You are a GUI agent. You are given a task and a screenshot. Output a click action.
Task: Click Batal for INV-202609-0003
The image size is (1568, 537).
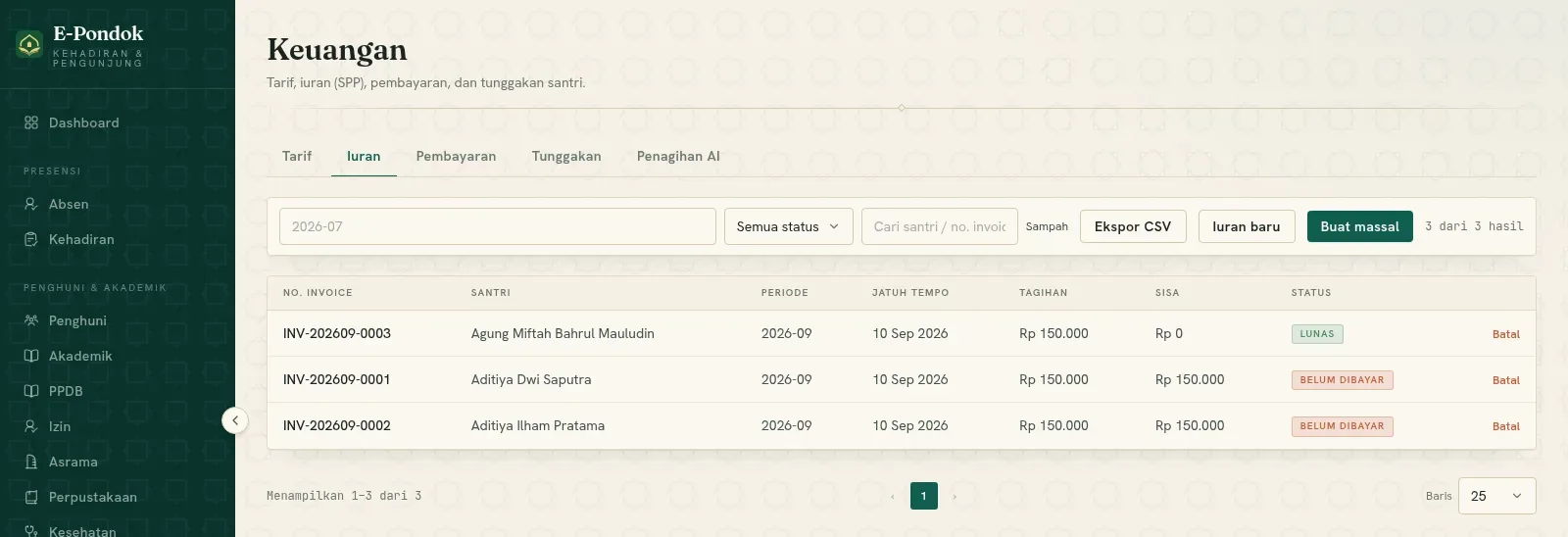pyautogui.click(x=1506, y=334)
